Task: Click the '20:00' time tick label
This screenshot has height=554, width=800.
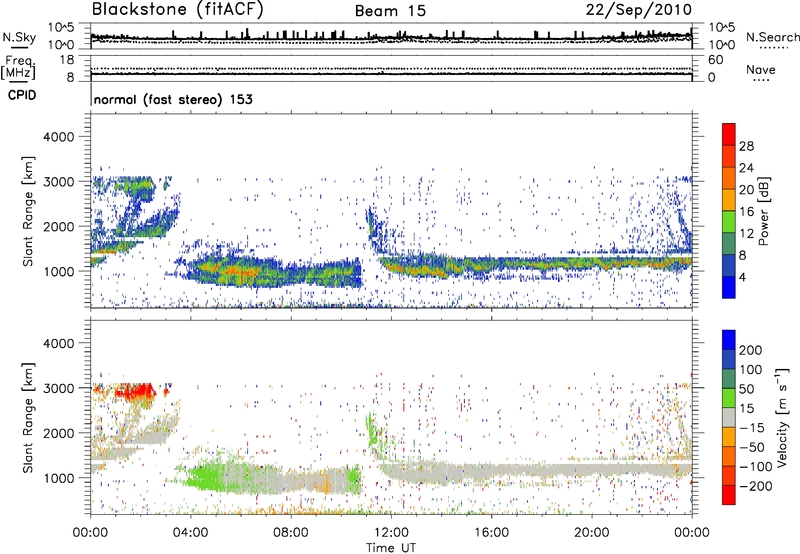Action: [592, 533]
